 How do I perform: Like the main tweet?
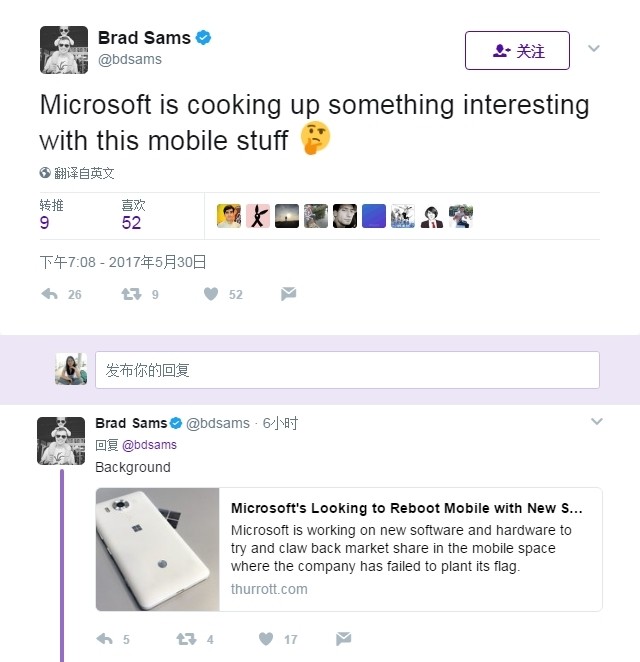click(211, 294)
